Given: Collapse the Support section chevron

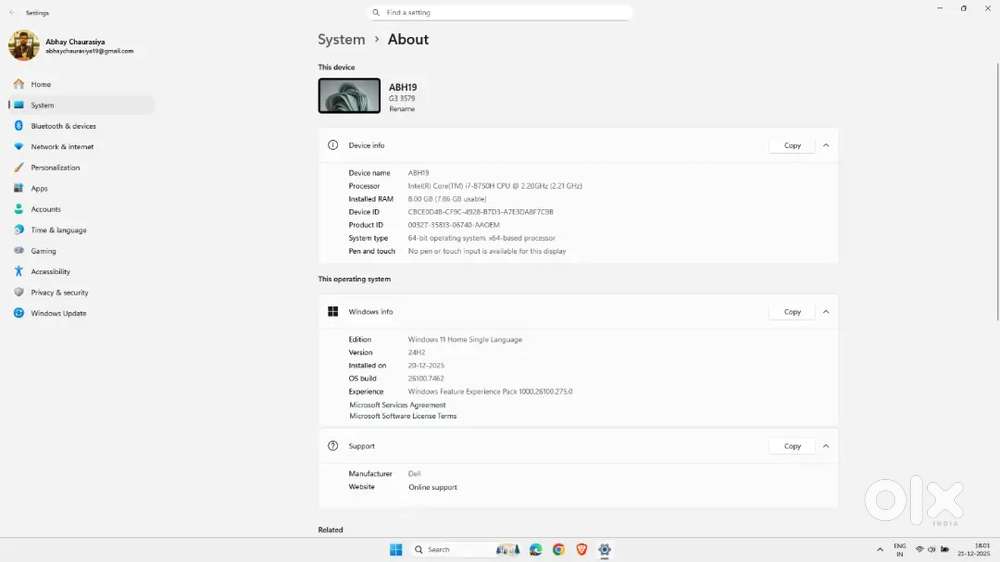Looking at the screenshot, I should click(x=826, y=446).
